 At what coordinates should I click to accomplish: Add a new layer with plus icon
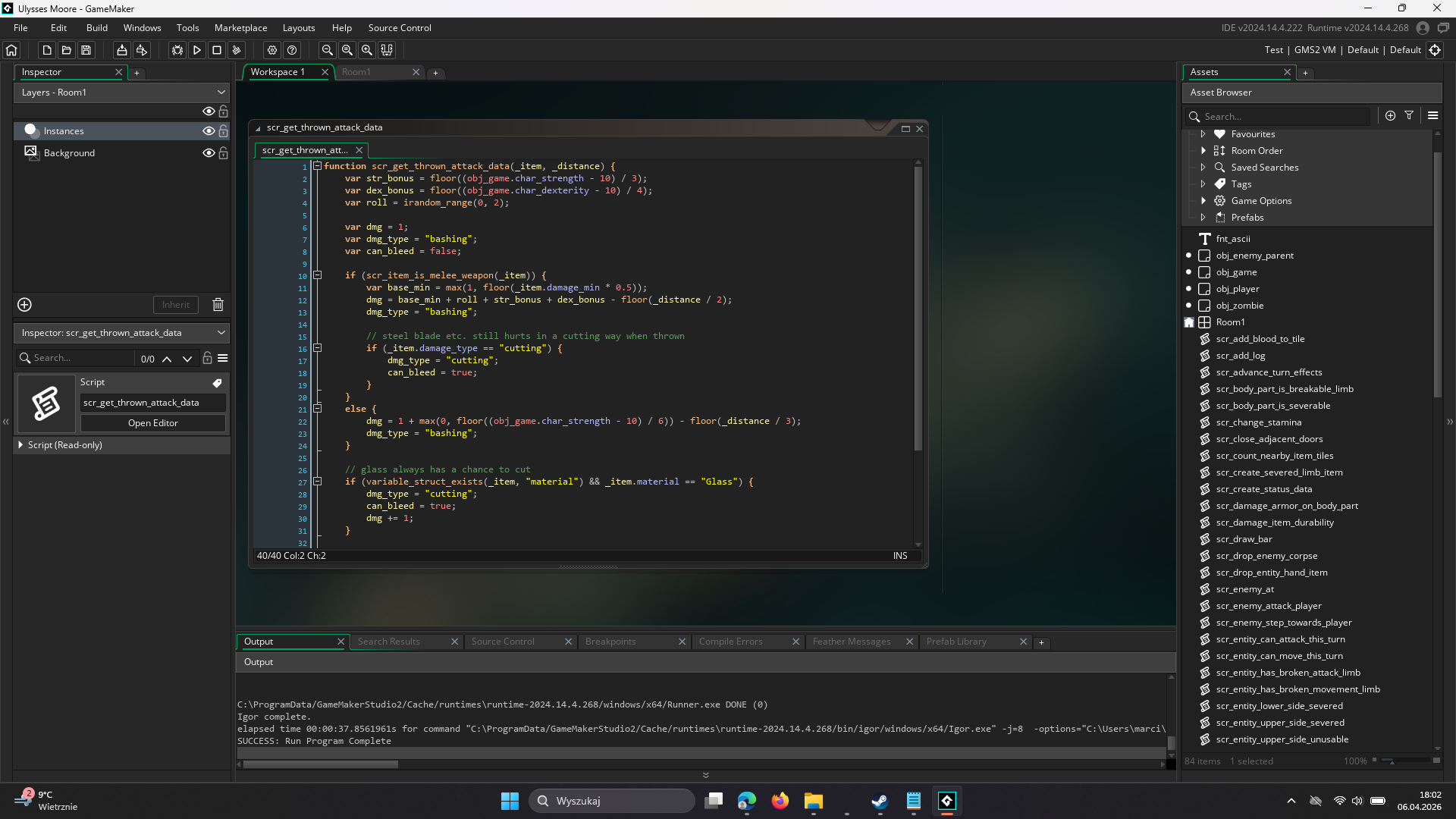pos(24,305)
